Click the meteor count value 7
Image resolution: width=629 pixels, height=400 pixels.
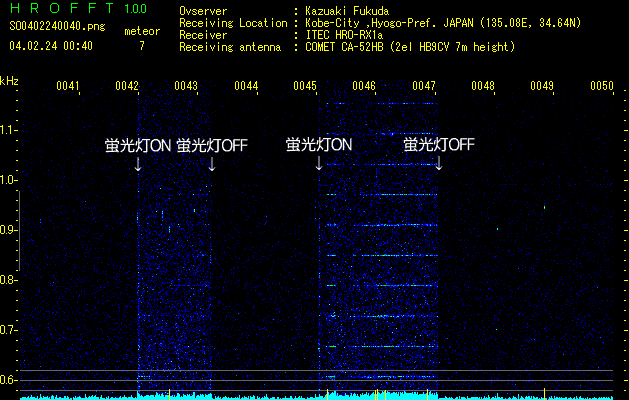coord(141,46)
